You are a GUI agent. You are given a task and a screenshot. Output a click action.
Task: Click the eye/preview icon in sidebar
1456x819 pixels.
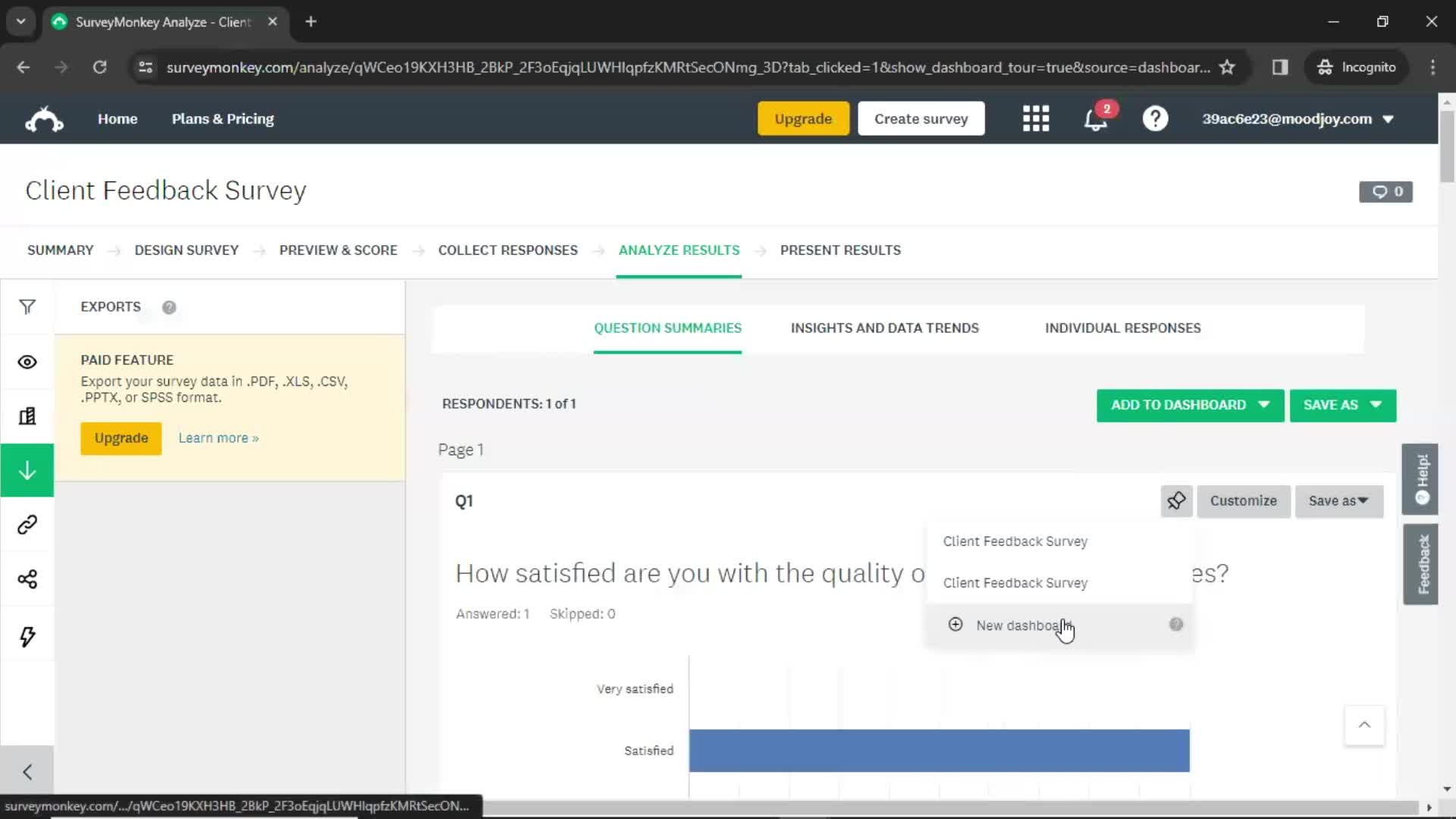(27, 362)
